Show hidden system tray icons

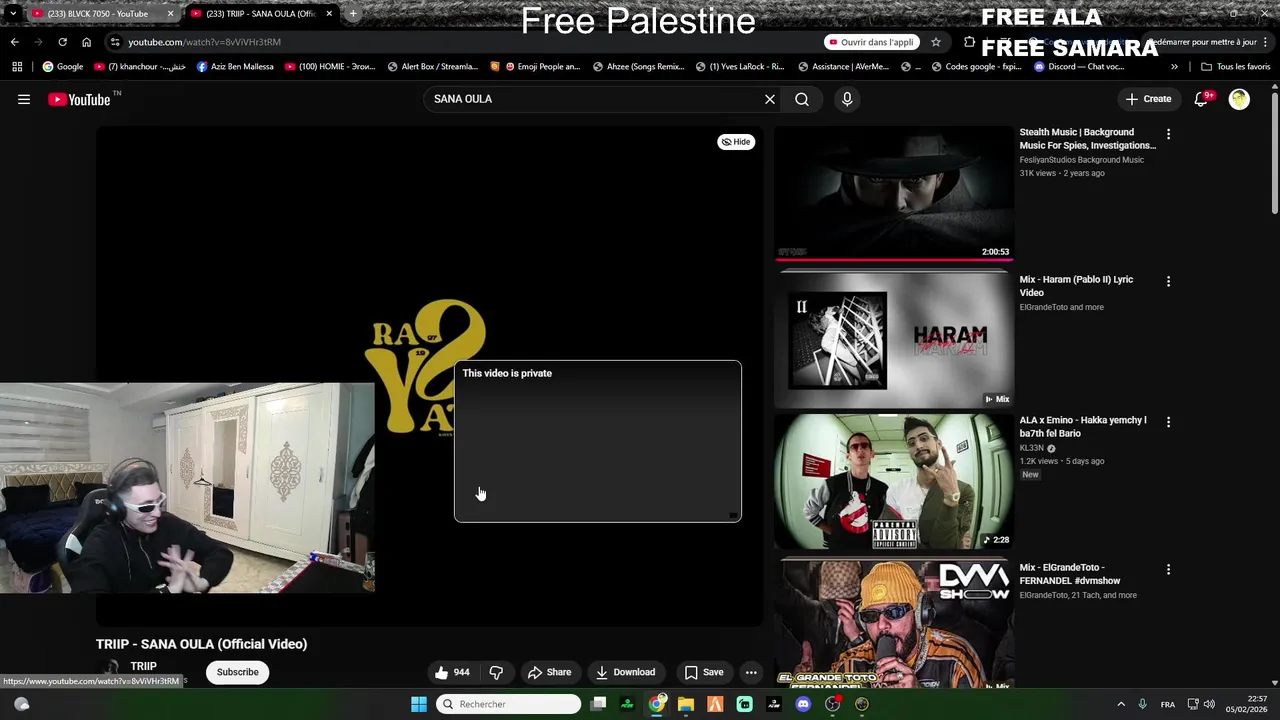coord(1121,704)
